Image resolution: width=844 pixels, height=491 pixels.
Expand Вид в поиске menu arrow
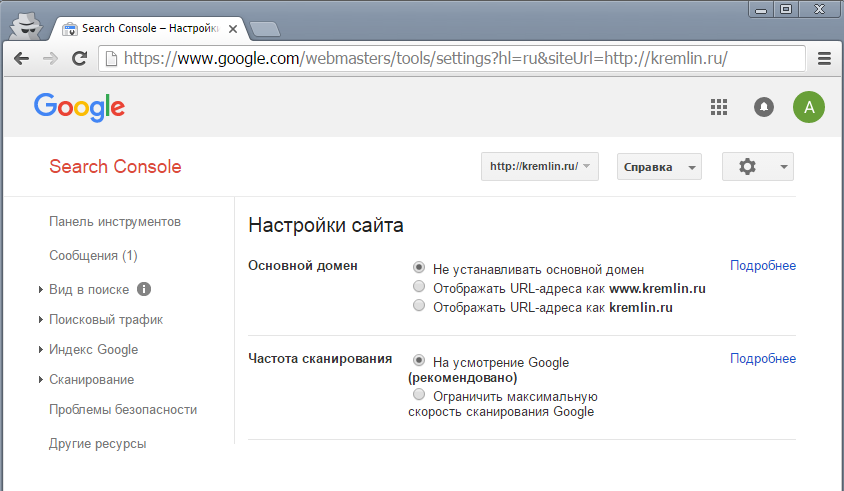pos(41,290)
